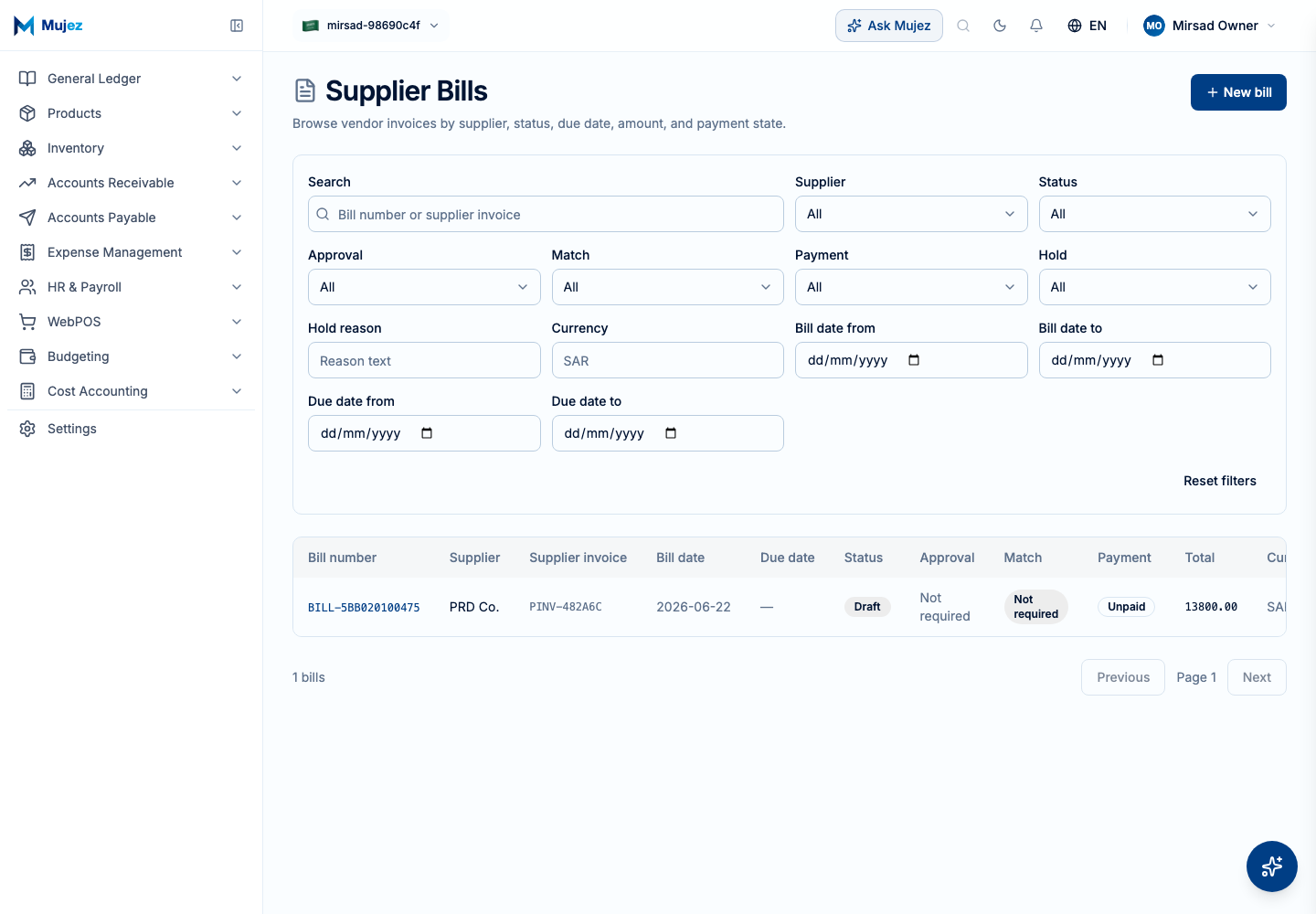Open Accounts Payable menu item
Screen dimensions: 1316x914
(x=131, y=218)
